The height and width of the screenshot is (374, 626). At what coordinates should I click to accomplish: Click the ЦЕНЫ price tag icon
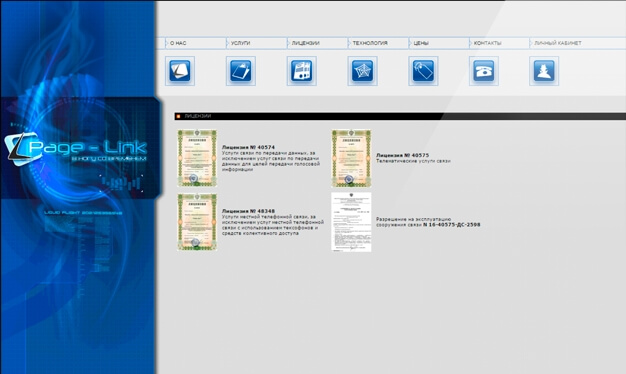click(423, 71)
